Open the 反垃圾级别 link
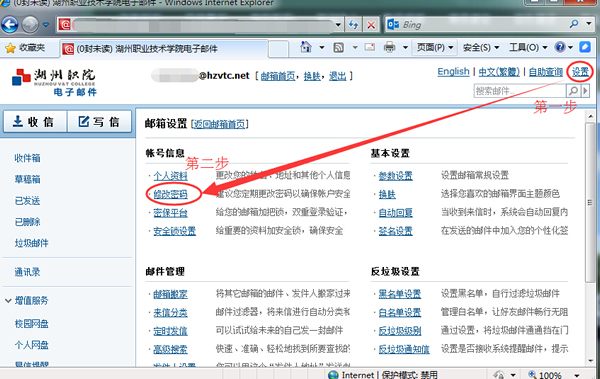The image size is (600, 379). tap(399, 331)
